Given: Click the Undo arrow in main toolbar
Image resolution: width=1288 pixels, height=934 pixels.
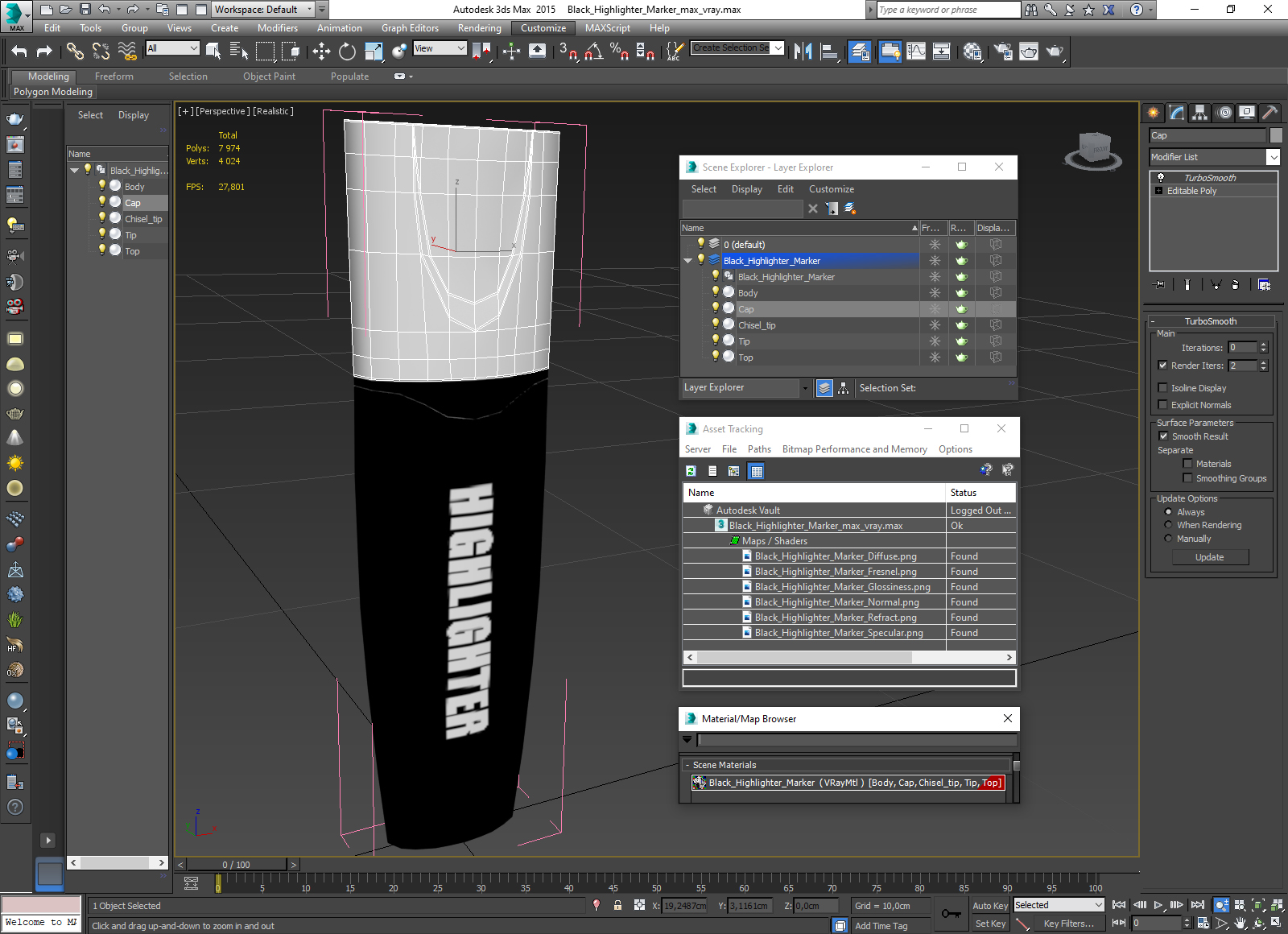Looking at the screenshot, I should 19,52.
